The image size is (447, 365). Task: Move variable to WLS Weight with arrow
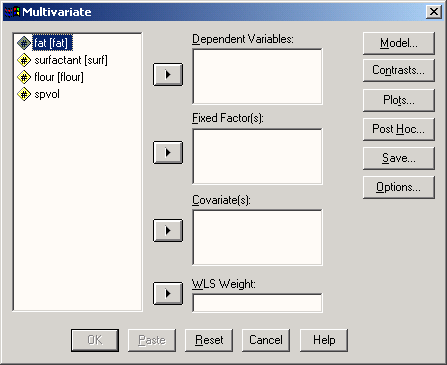coord(168,293)
